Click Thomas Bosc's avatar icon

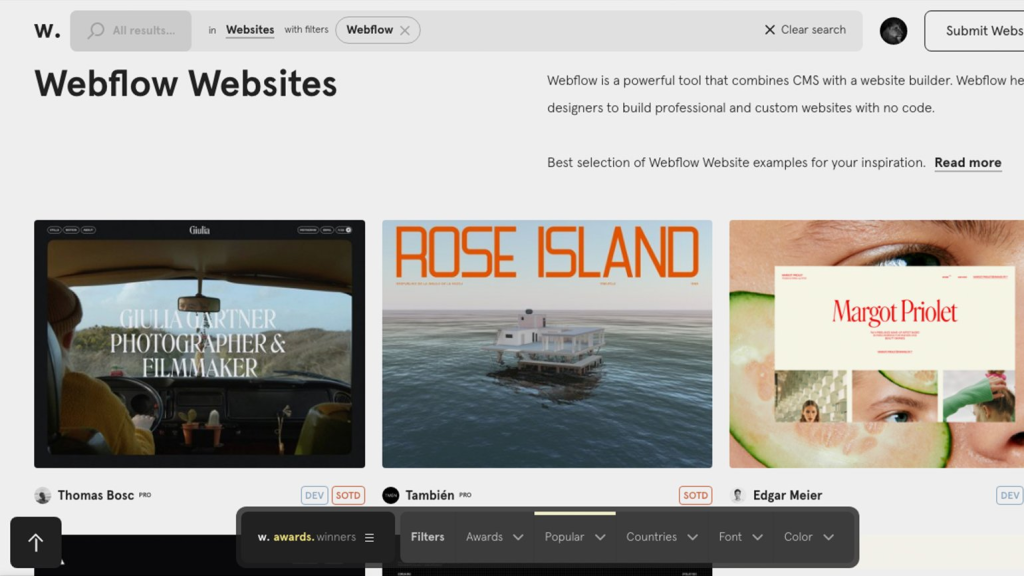pos(43,496)
